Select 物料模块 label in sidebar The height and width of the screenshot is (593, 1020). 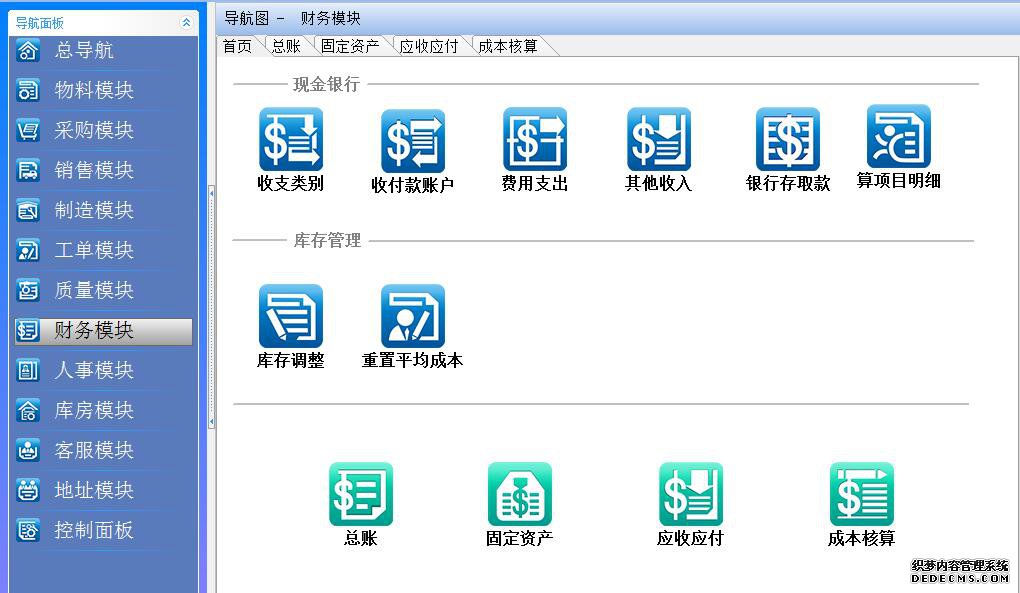click(x=94, y=90)
